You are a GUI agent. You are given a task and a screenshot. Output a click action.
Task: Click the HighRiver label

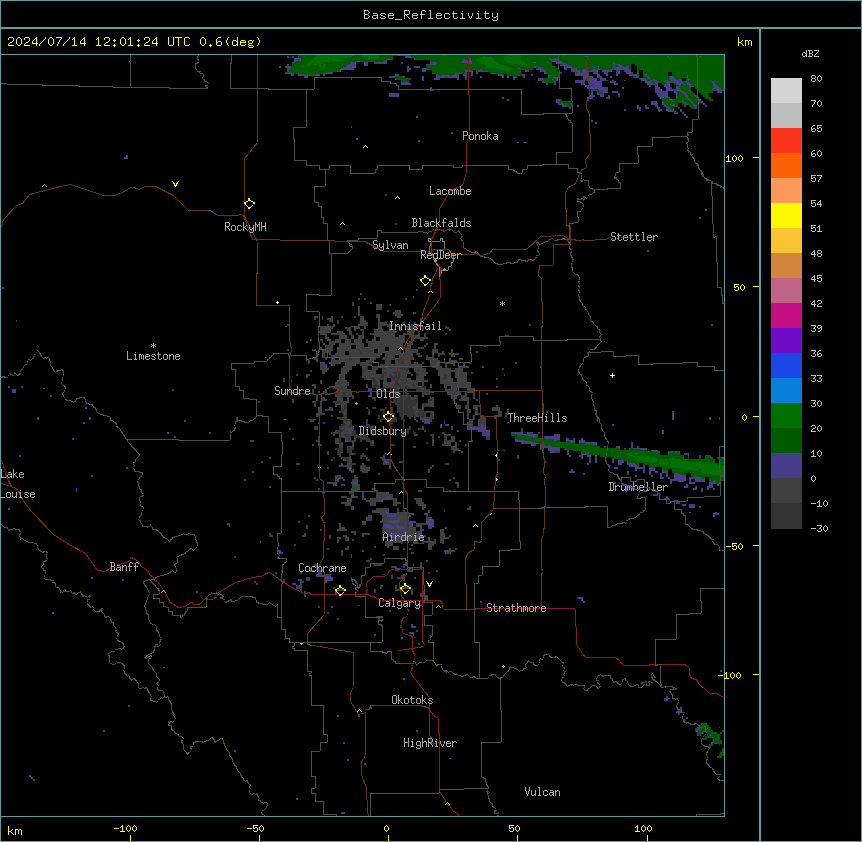[430, 743]
